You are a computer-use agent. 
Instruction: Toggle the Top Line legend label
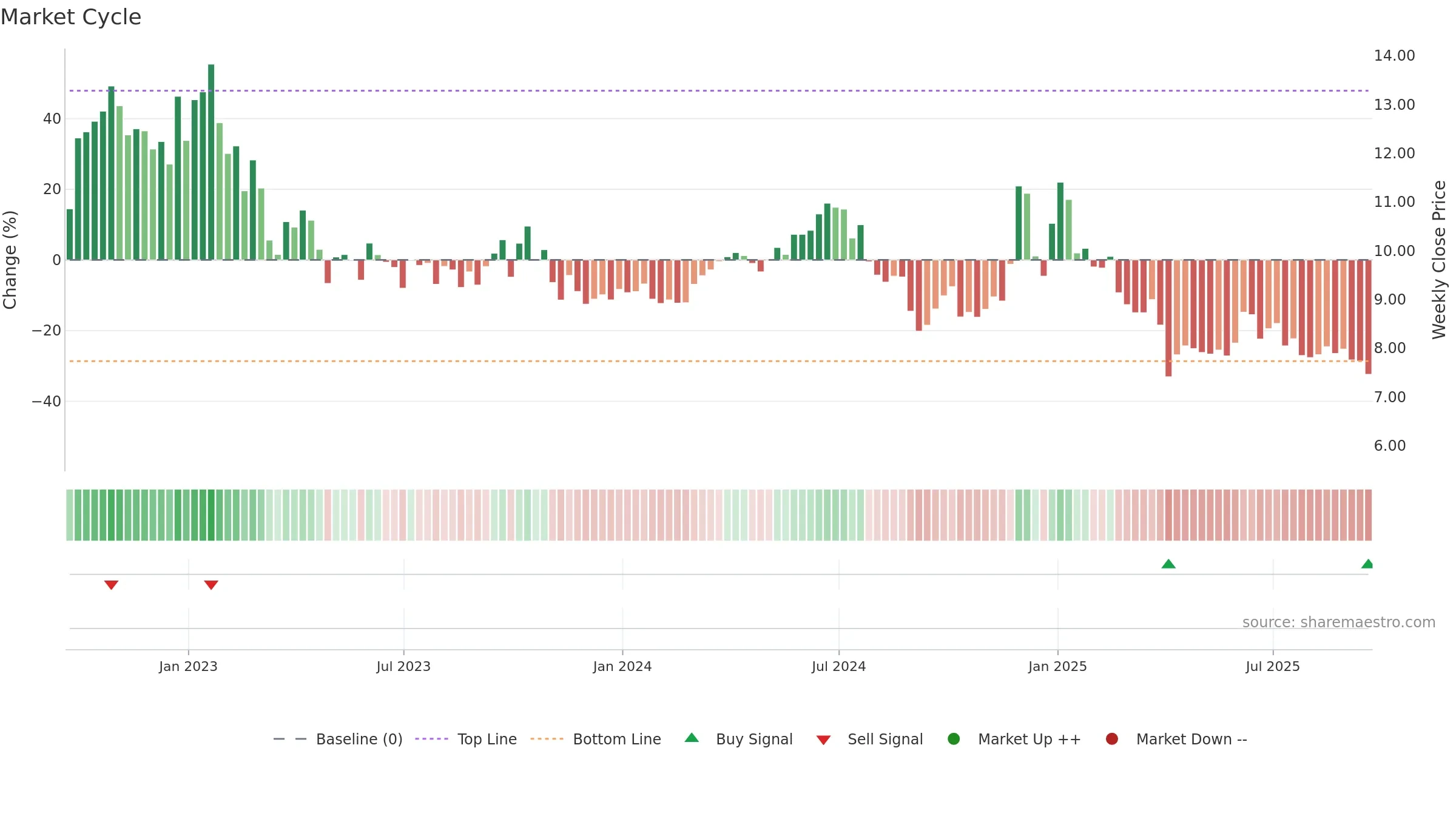pos(487,739)
